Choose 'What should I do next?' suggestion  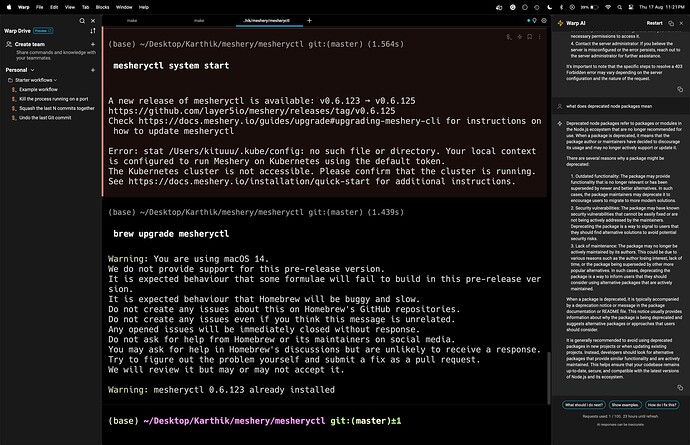point(584,405)
